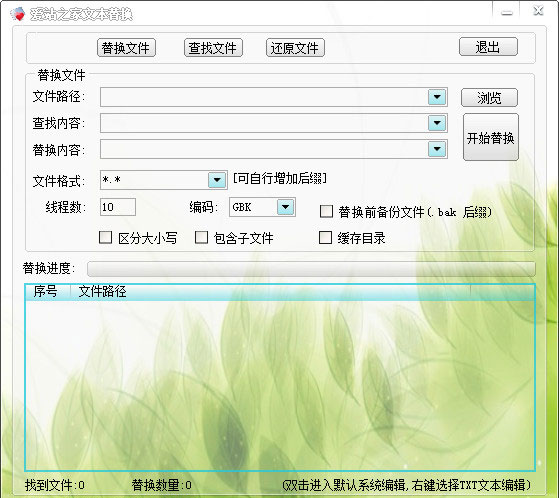Image resolution: width=559 pixels, height=498 pixels.
Task: Switch to 查找文件 tab button
Action: click(x=213, y=47)
